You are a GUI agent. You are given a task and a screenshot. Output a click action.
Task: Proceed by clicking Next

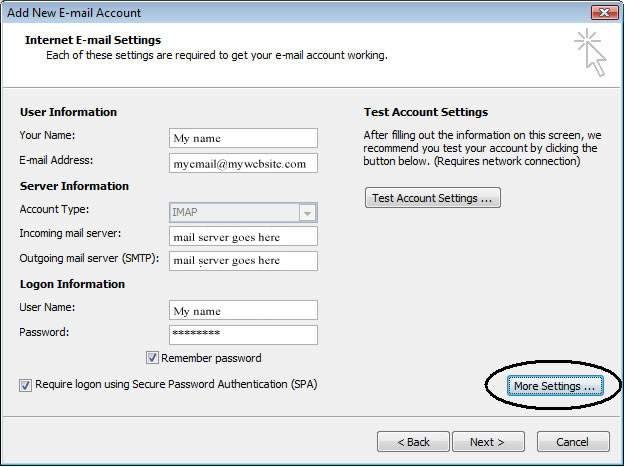click(488, 441)
